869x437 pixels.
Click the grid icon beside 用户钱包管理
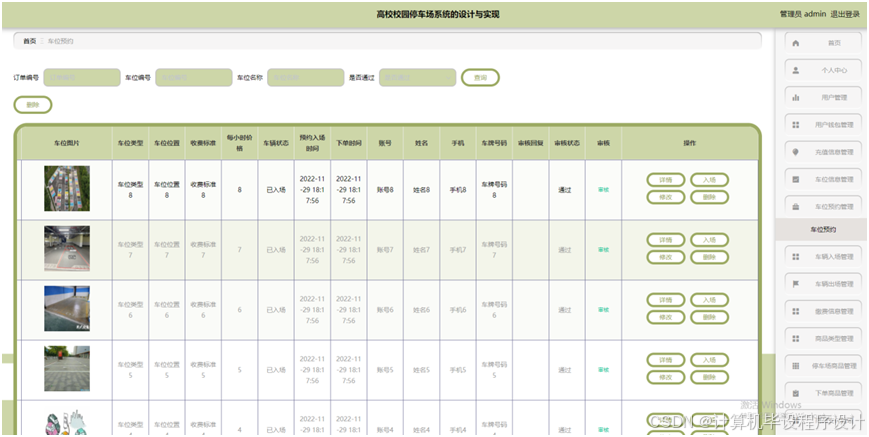[x=796, y=125]
